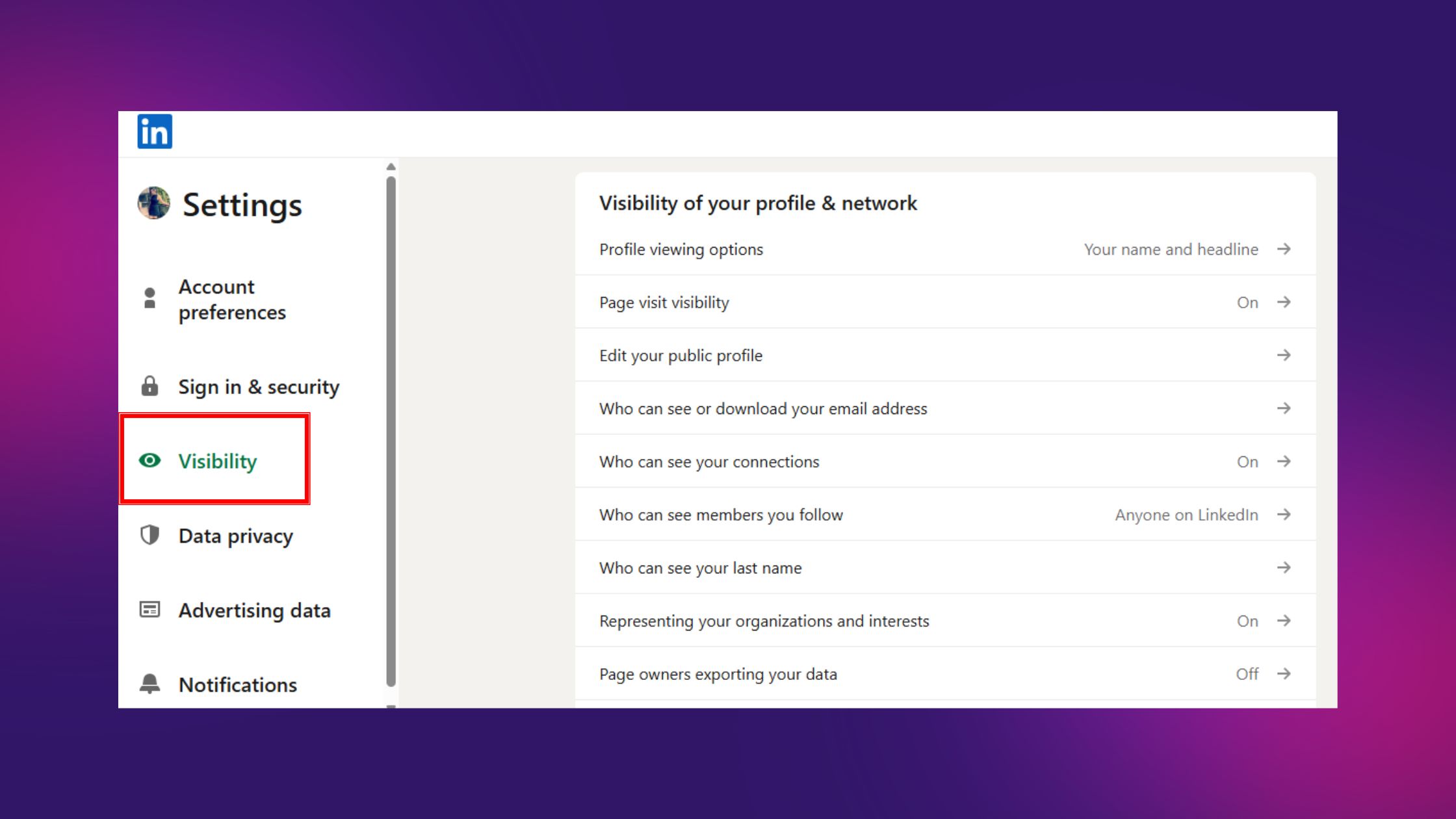Click the LinkedIn logo icon

click(x=155, y=132)
